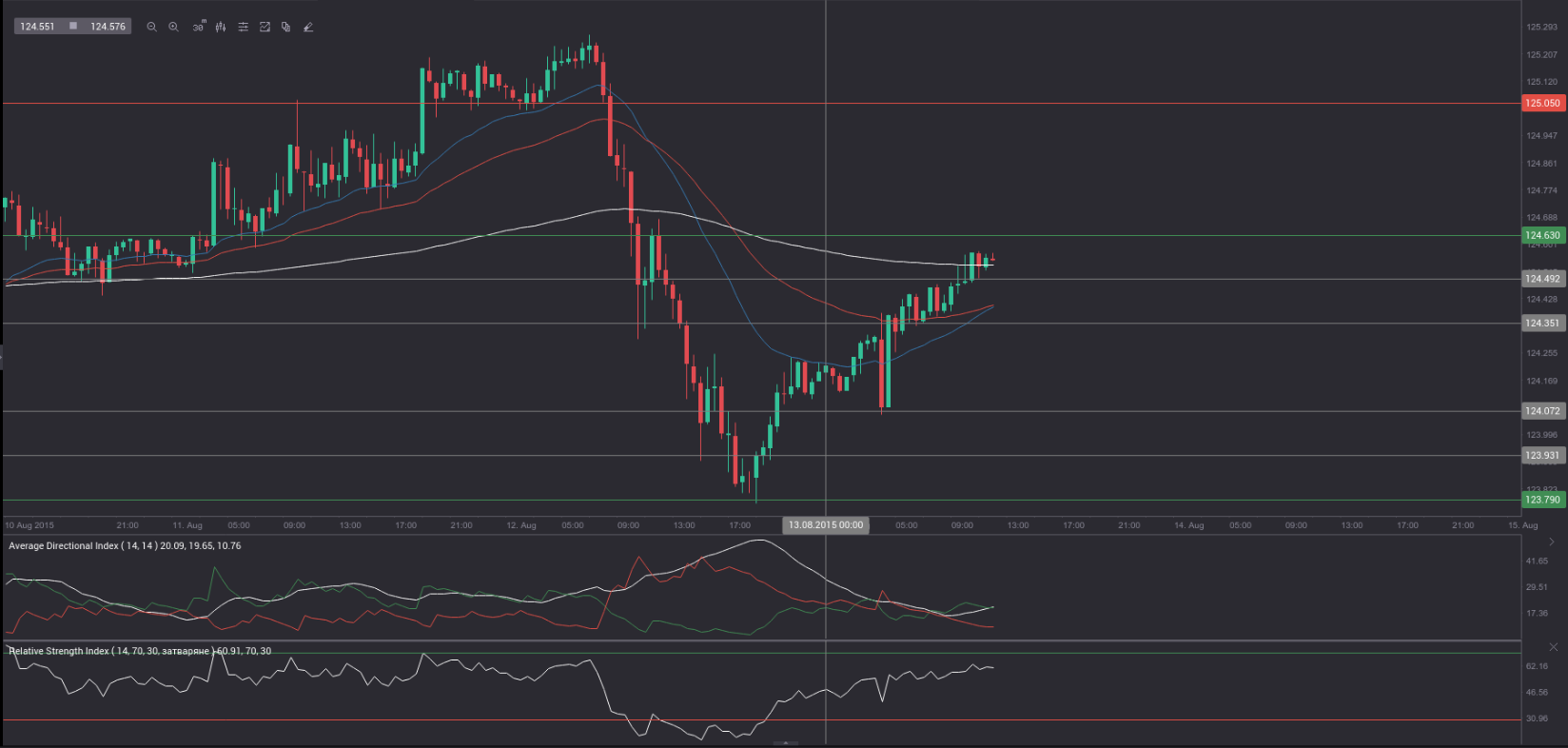Click the sell price 124.551

point(37,27)
